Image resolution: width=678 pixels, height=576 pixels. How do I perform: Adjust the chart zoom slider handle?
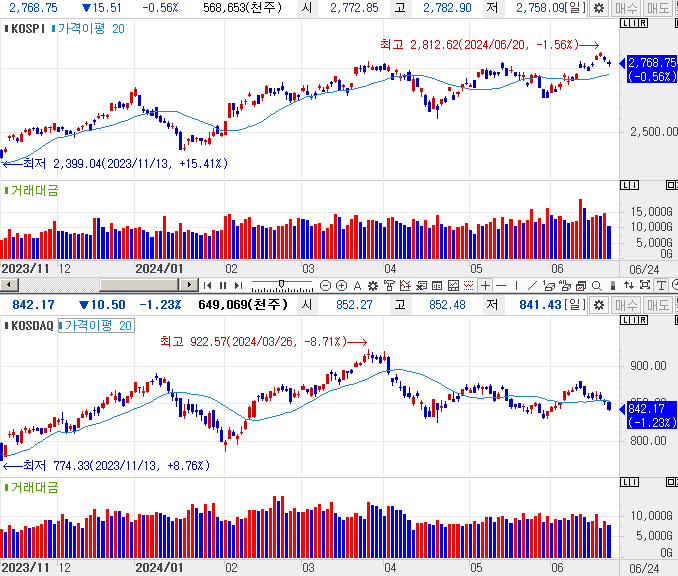[281, 284]
